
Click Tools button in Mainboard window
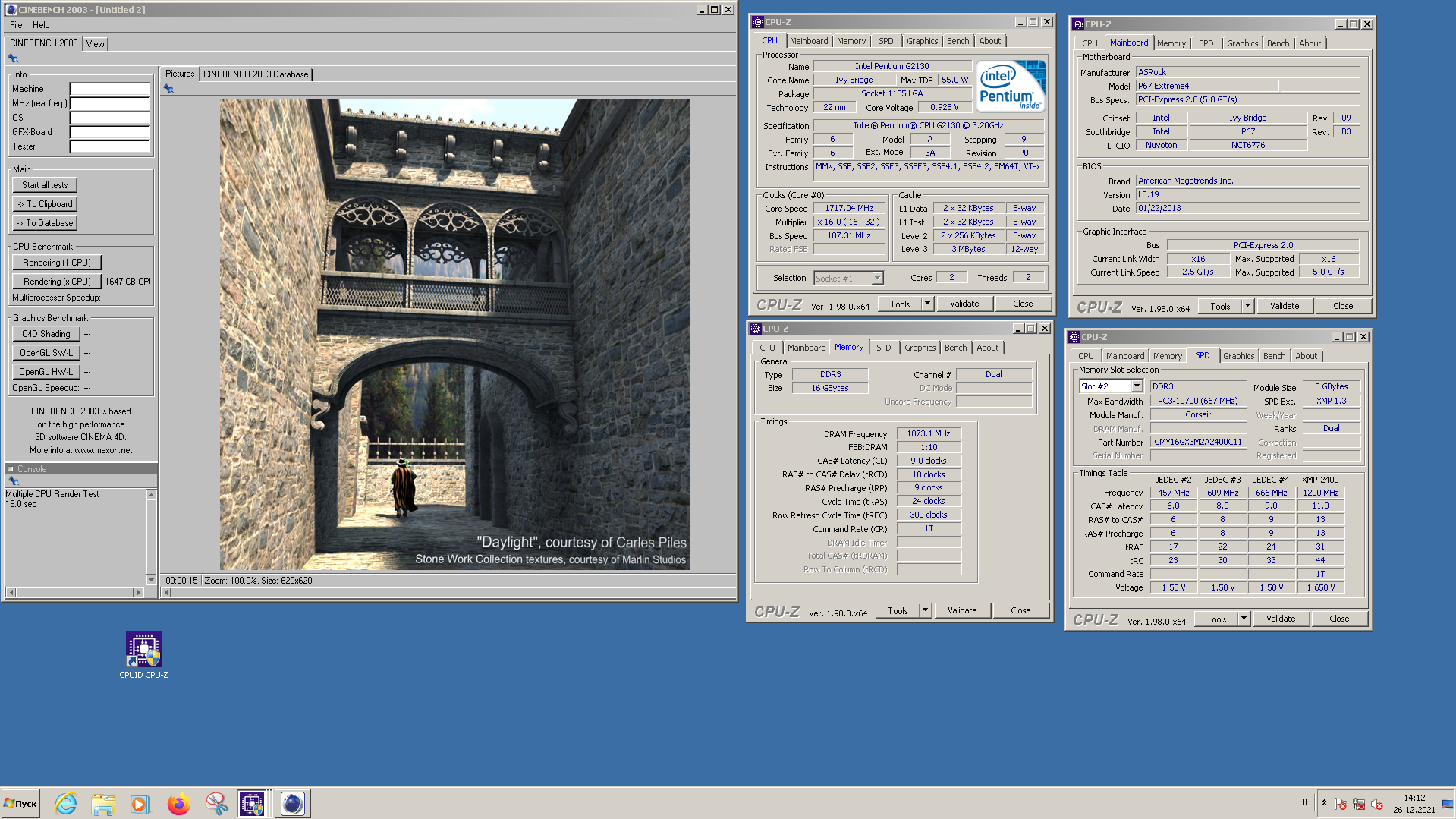point(1220,306)
